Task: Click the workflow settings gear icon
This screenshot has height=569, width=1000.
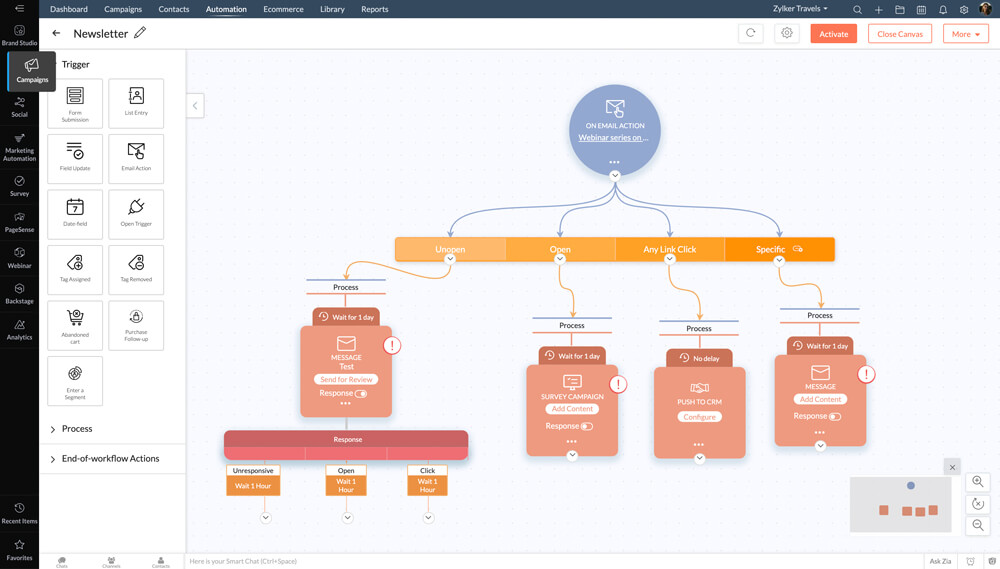Action: 787,33
